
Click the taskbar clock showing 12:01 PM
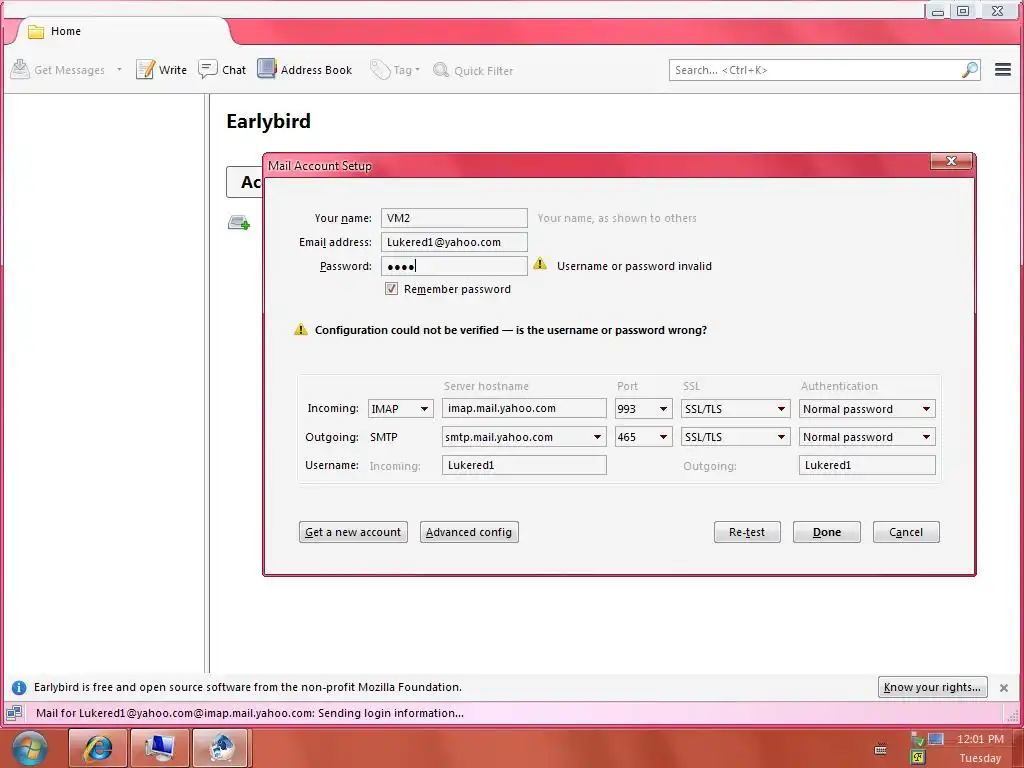pyautogui.click(x=980, y=739)
